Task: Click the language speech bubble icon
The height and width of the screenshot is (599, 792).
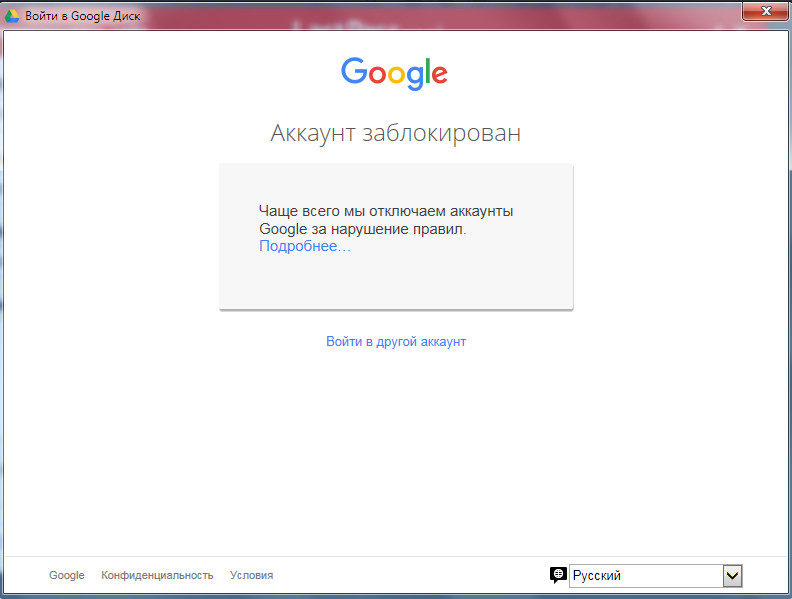Action: (558, 575)
